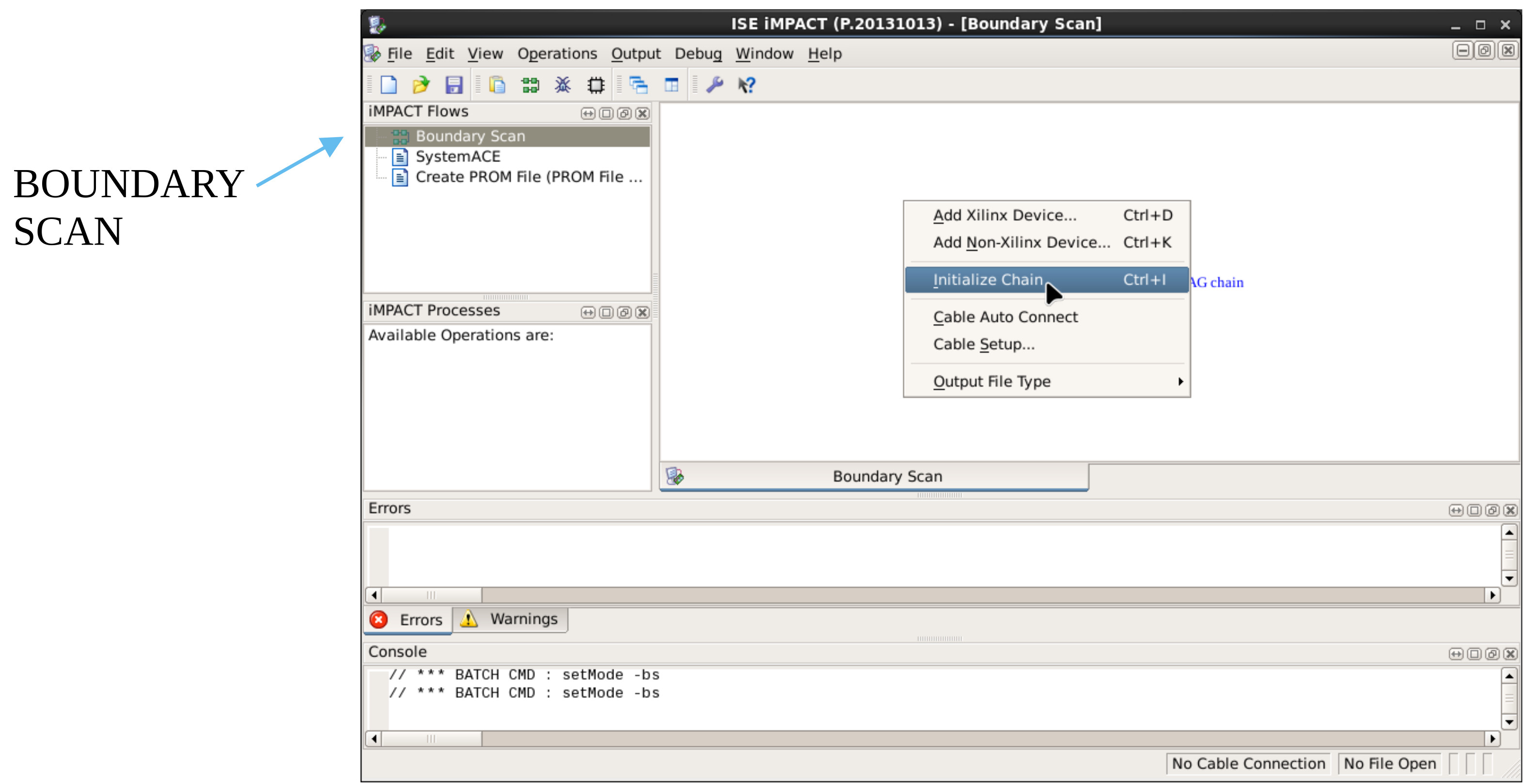This screenshot has width=1524, height=784.
Task: Switch to the Errors tab
Action: pos(408,620)
